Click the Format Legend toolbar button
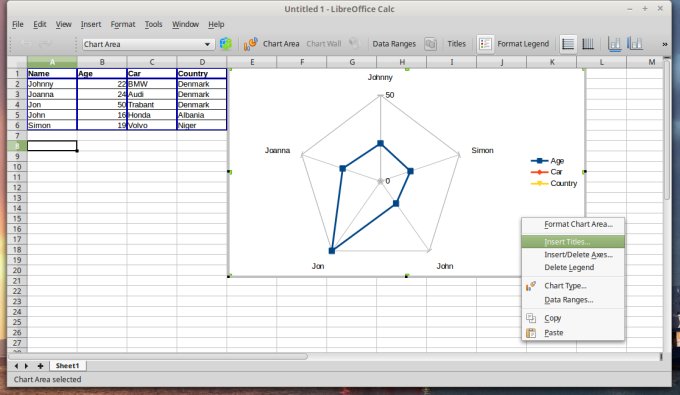This screenshot has height=395, width=680. pyautogui.click(x=523, y=44)
